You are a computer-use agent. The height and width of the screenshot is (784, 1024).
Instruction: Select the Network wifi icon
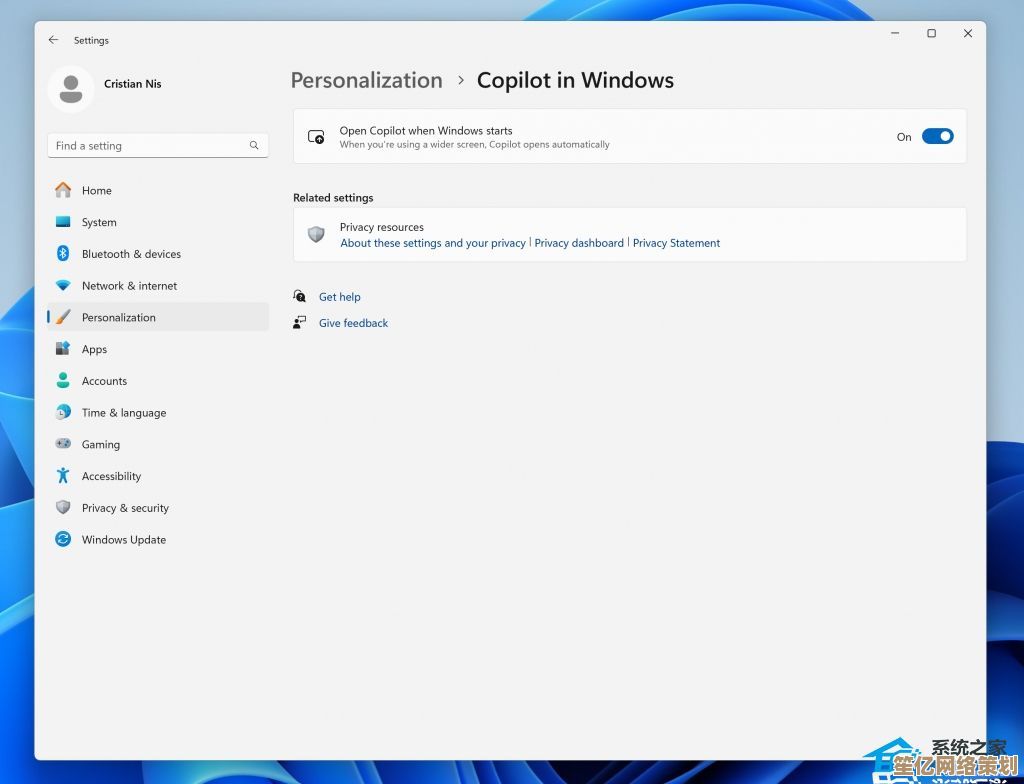pos(63,286)
